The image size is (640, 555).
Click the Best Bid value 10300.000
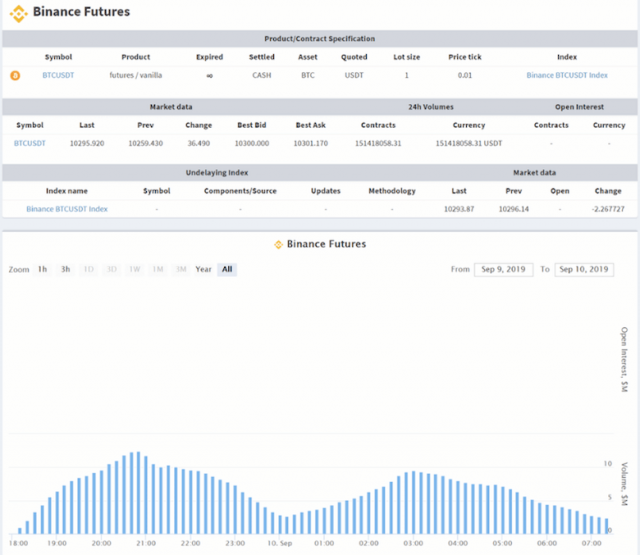coord(251,143)
